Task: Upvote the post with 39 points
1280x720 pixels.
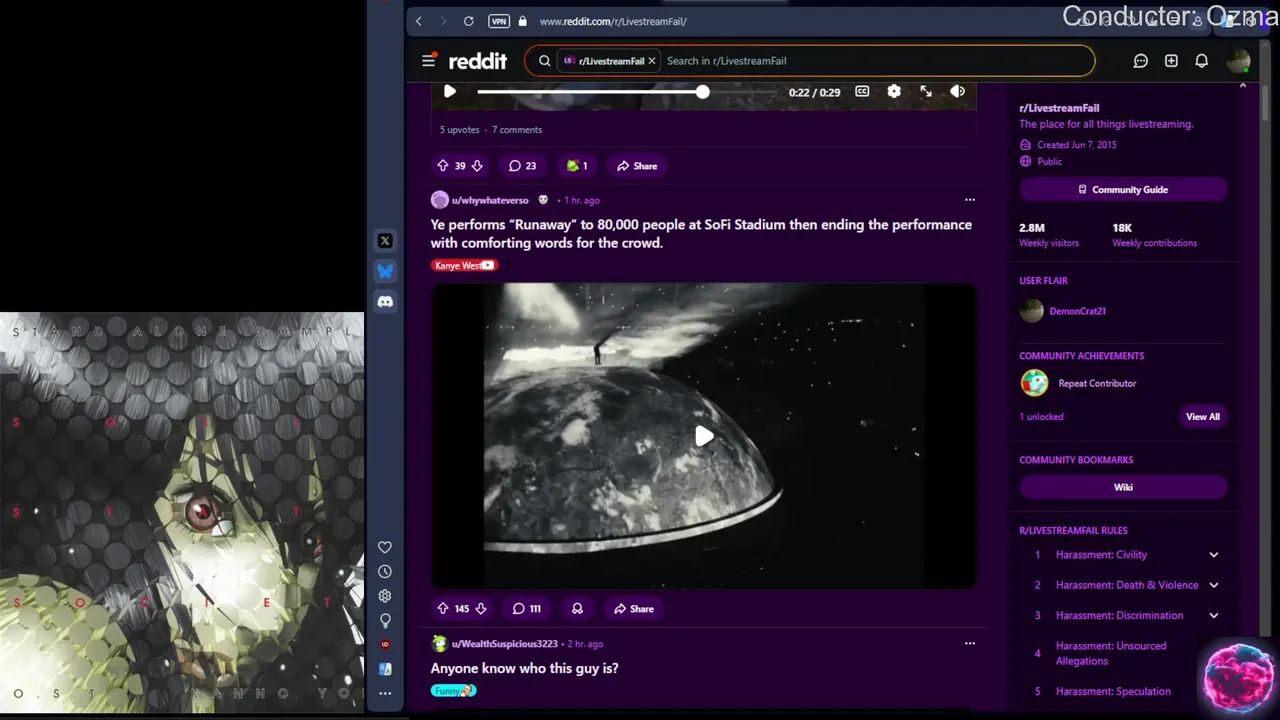Action: pos(443,166)
